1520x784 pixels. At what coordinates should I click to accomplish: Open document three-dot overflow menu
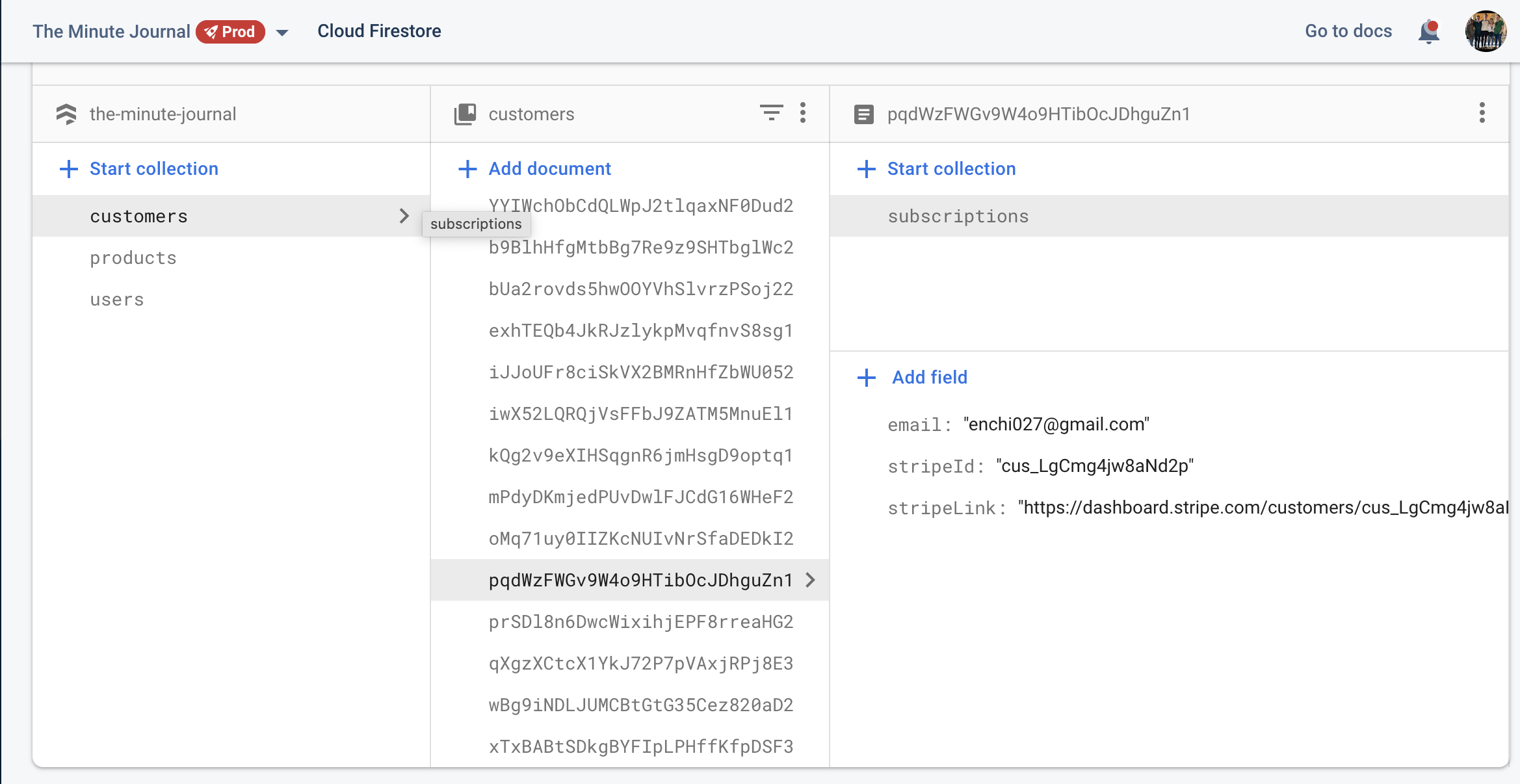(x=1482, y=113)
